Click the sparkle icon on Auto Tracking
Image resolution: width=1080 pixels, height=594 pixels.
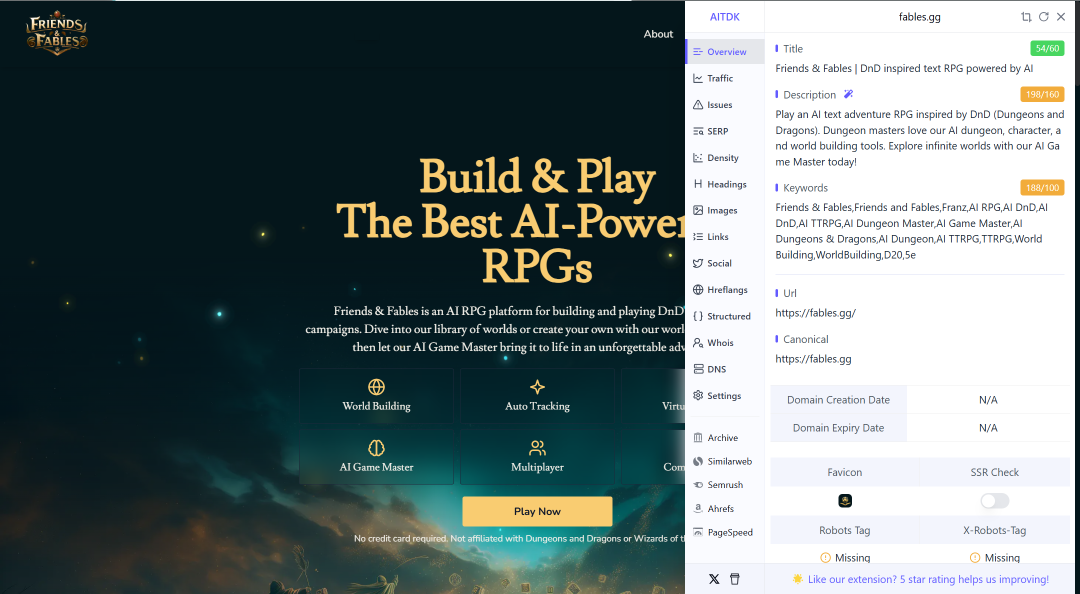537,387
